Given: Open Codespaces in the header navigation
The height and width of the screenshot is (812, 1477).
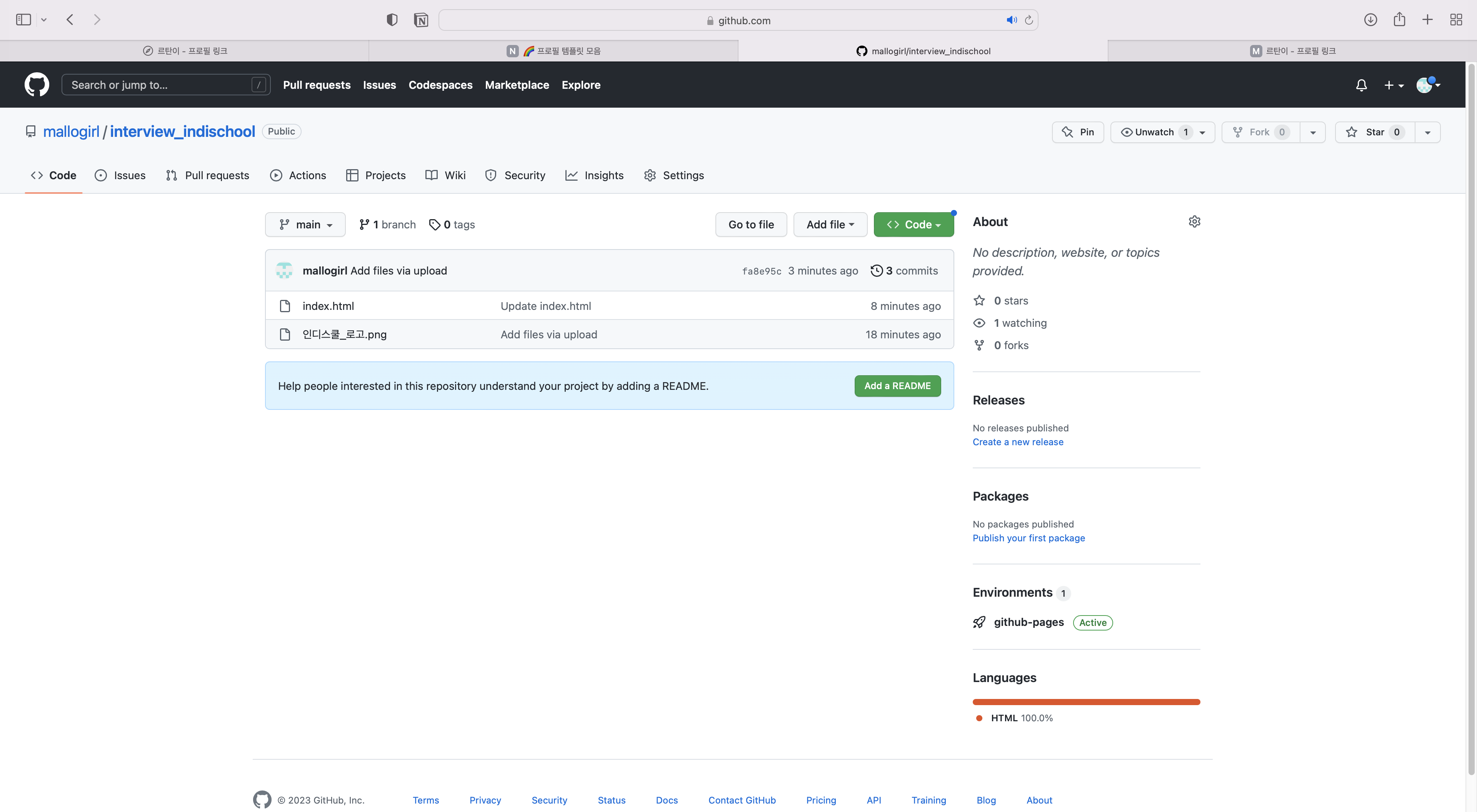Looking at the screenshot, I should (x=440, y=85).
